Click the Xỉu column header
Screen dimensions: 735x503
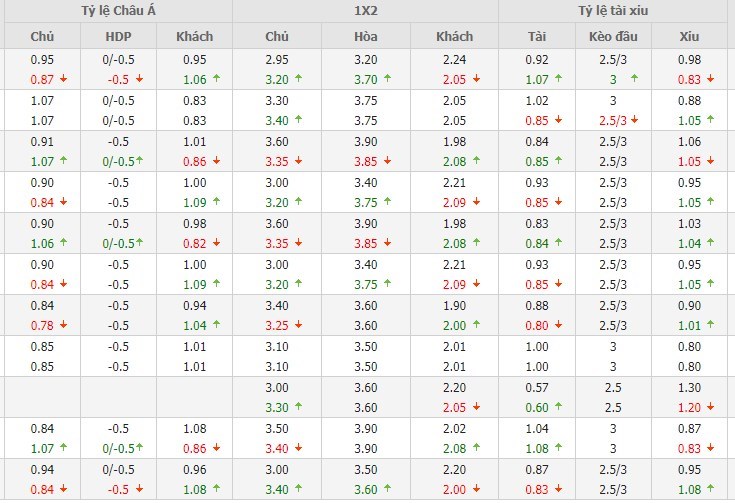click(x=689, y=37)
